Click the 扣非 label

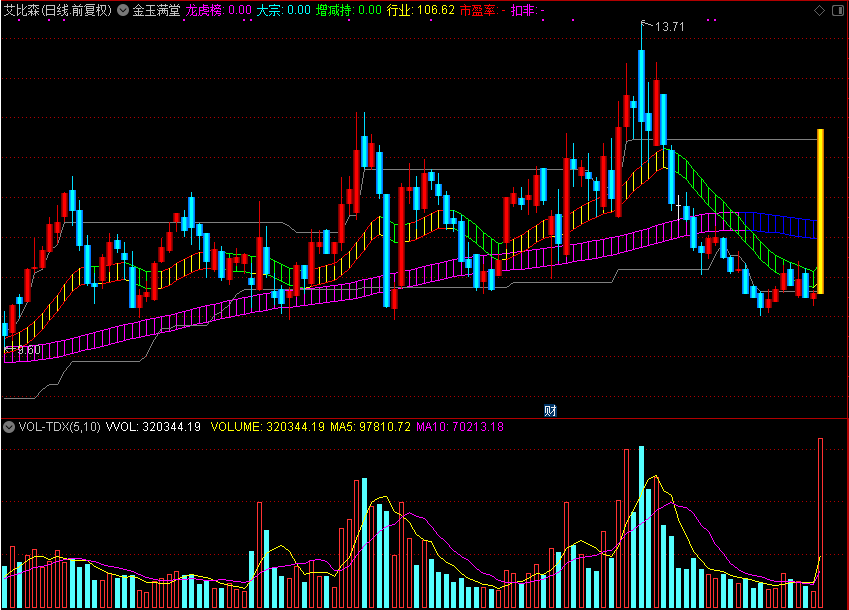click(x=527, y=10)
